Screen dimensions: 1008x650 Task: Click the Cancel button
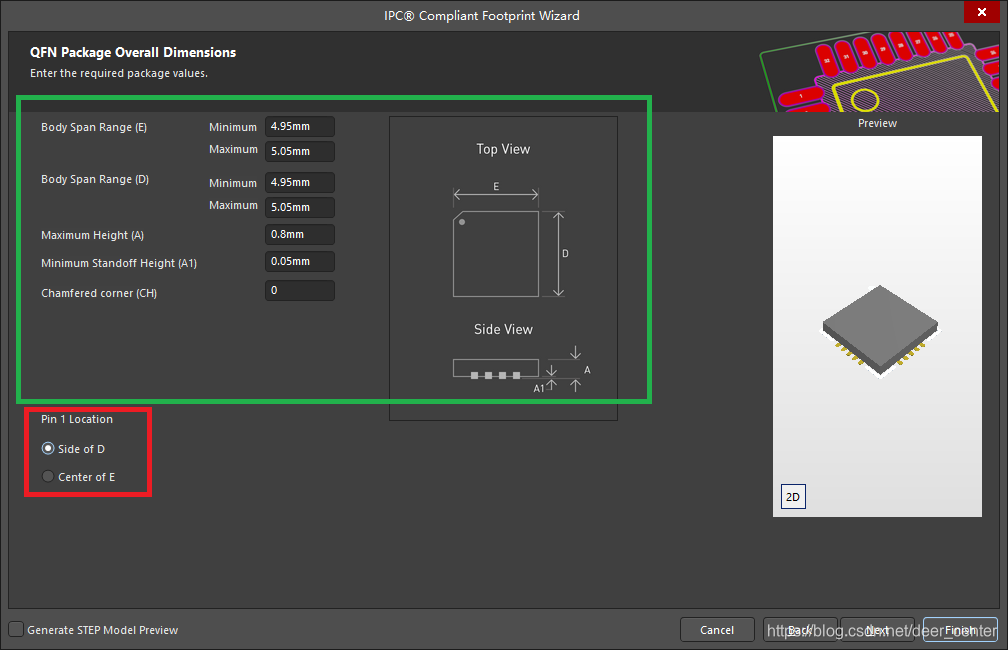coord(717,630)
